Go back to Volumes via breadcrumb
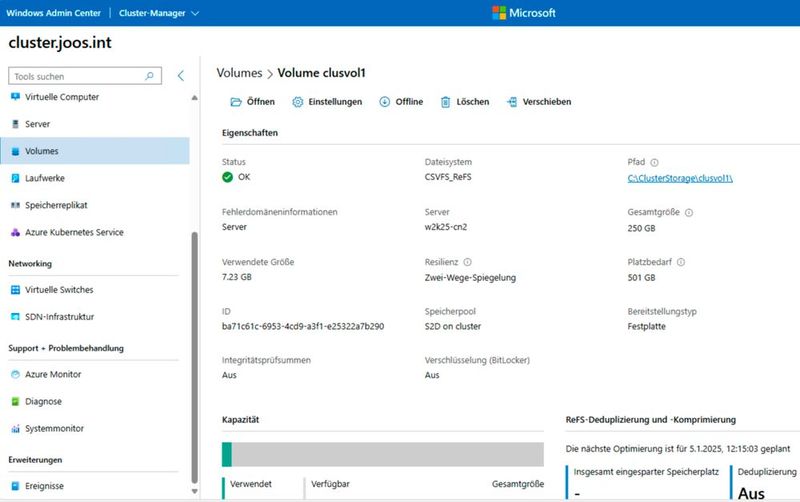Screen dimensions: 800x502 coord(239,73)
